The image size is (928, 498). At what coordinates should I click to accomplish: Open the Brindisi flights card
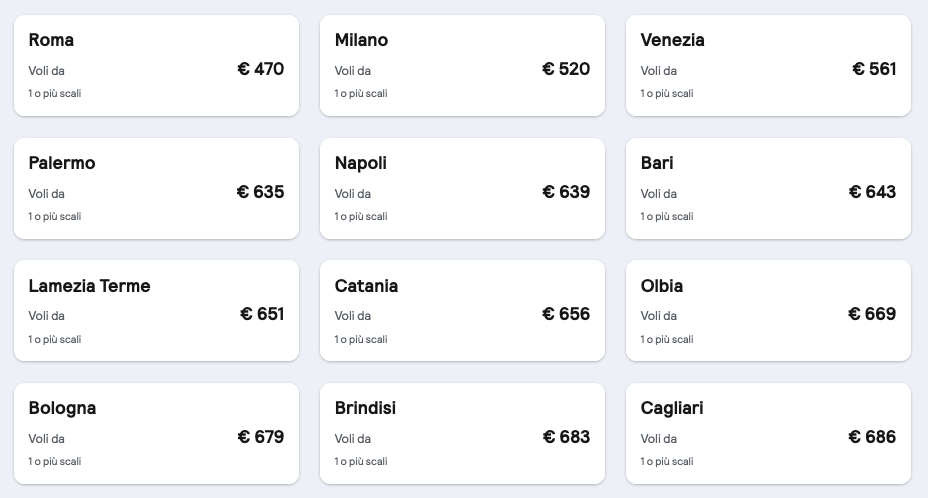(x=462, y=433)
